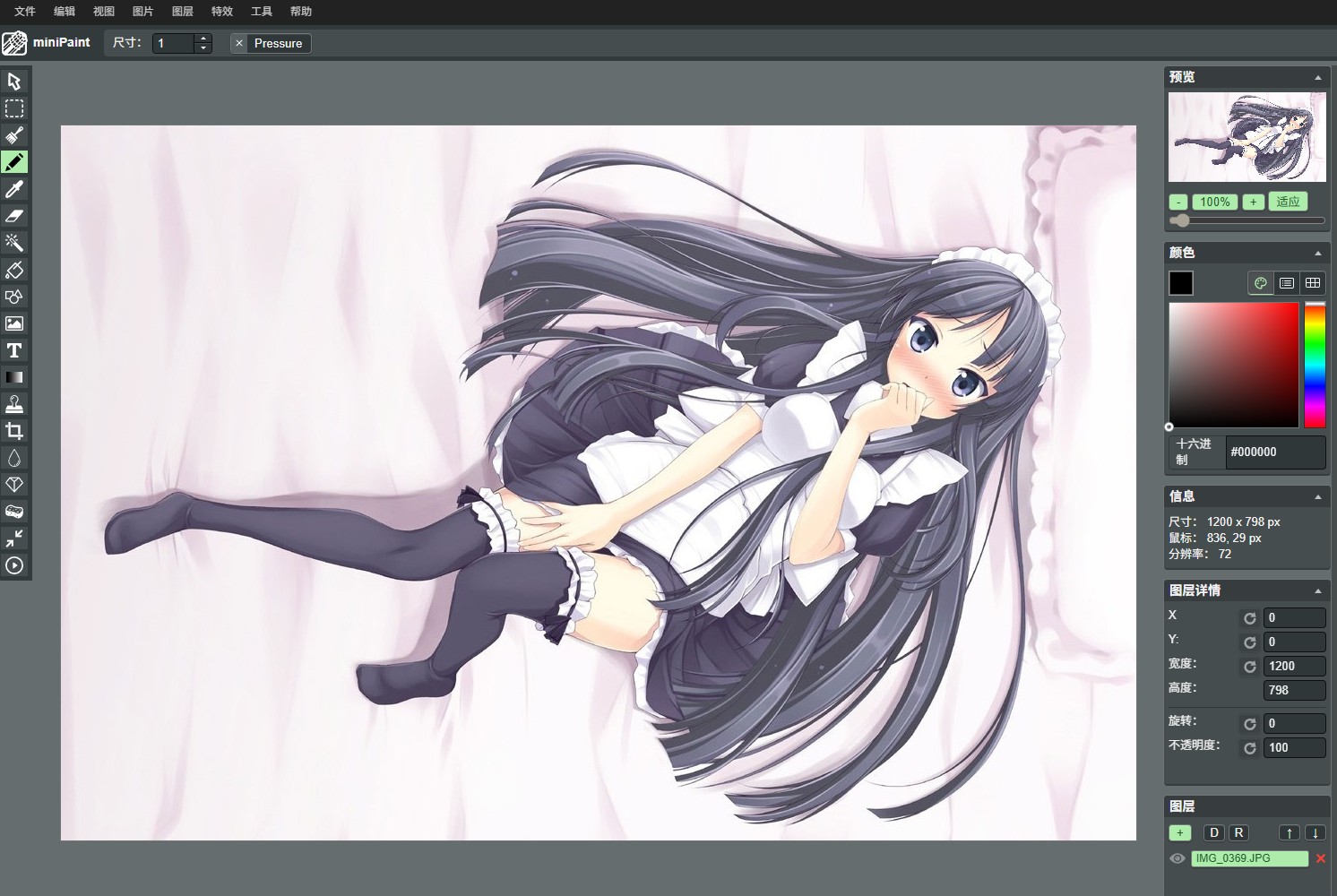Screen dimensions: 1337x896
Task: Hide the IMG_0369.JPG layer
Action: (x=1177, y=858)
